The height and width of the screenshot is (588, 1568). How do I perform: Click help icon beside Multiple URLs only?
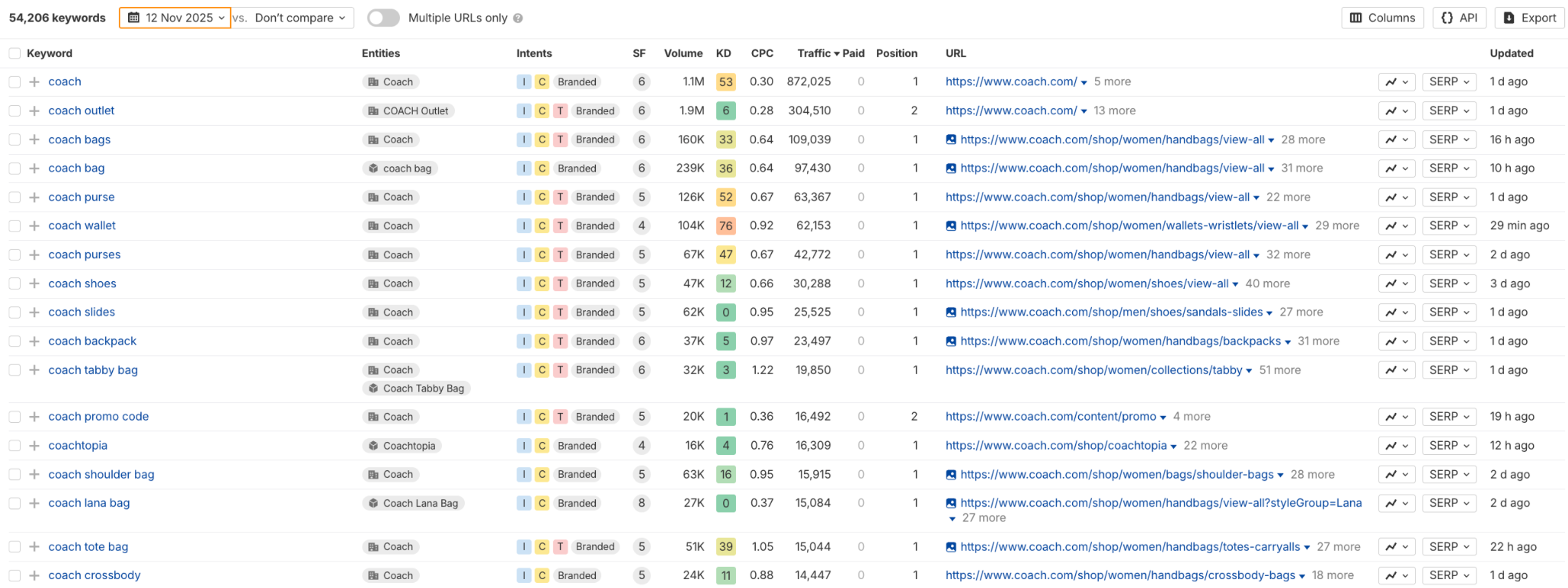518,18
